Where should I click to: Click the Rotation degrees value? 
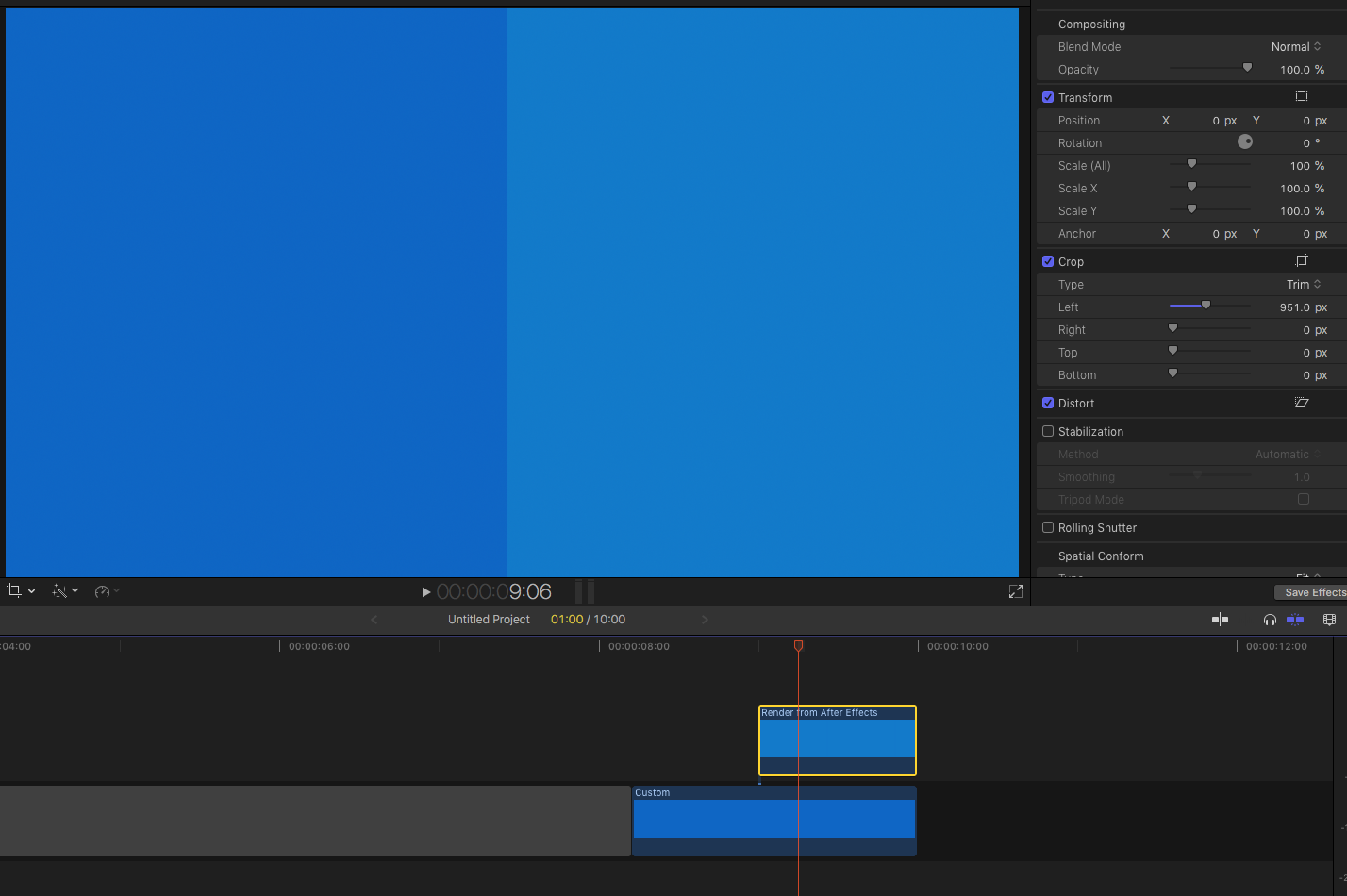pyautogui.click(x=1312, y=143)
